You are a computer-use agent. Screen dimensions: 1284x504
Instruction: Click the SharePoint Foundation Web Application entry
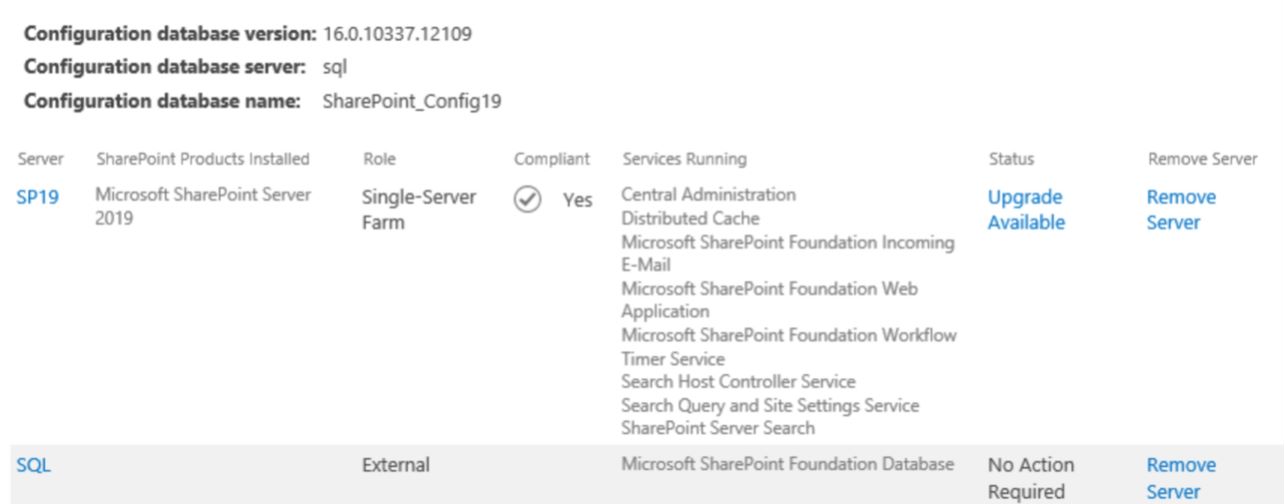(770, 300)
